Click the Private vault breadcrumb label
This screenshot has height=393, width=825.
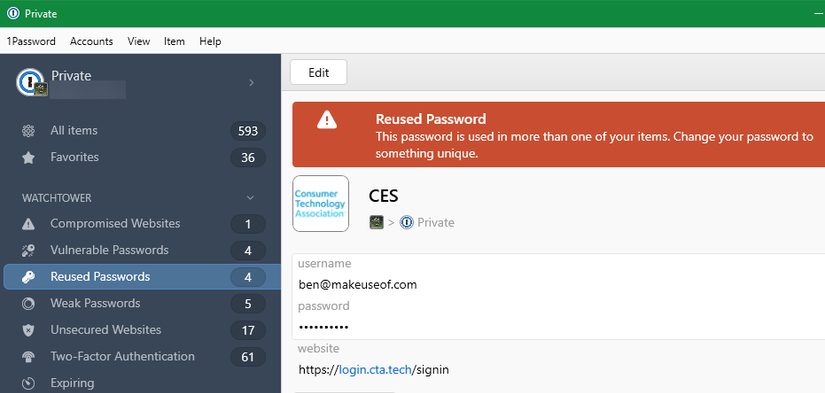point(436,223)
